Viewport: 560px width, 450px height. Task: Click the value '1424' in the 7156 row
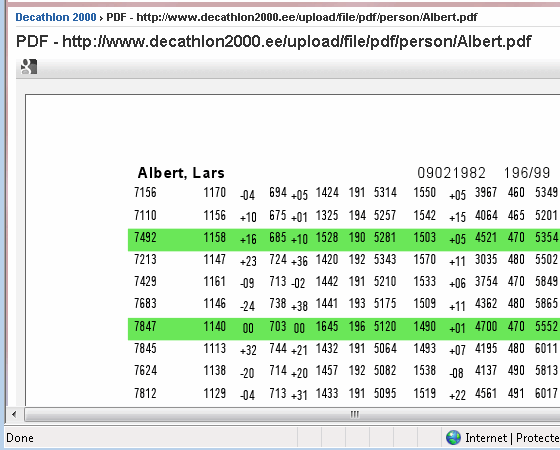pyautogui.click(x=327, y=192)
